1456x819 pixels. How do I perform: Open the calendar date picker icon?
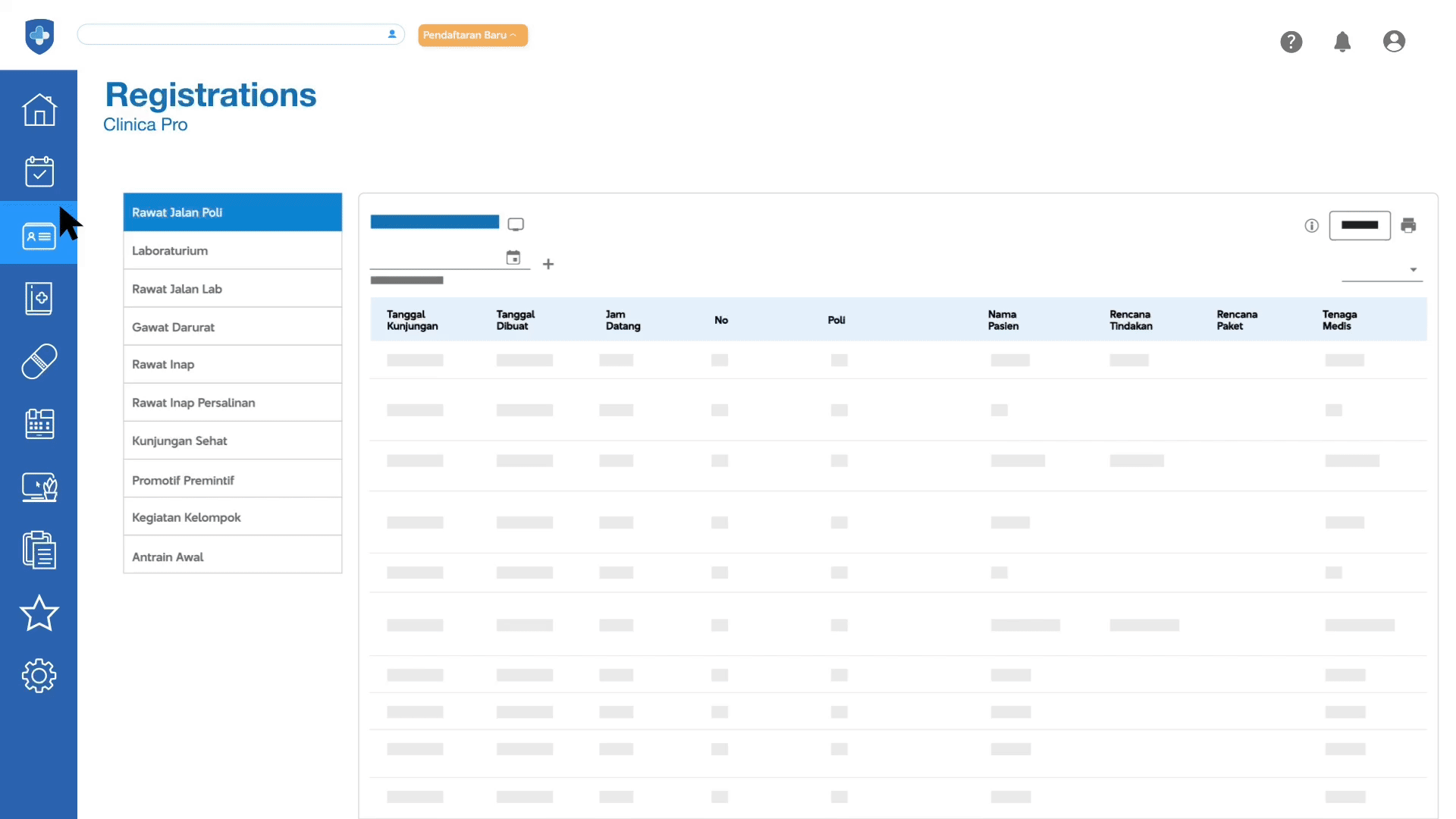click(x=513, y=258)
